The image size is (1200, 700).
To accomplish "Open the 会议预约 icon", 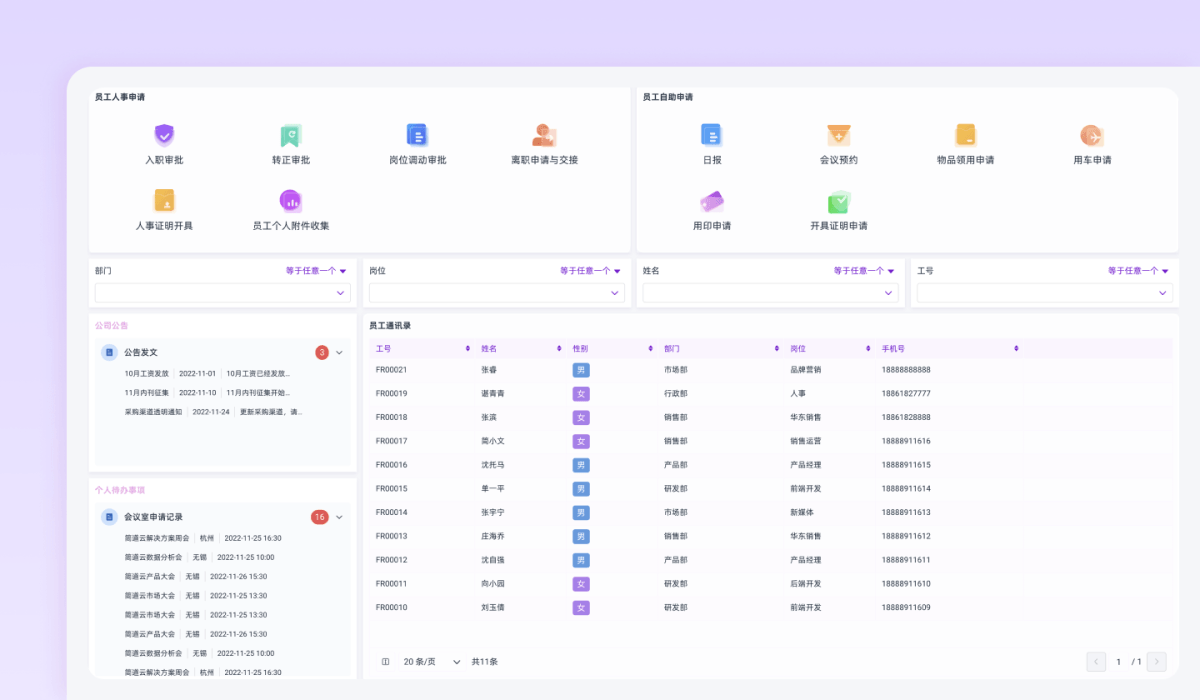I will click(838, 135).
